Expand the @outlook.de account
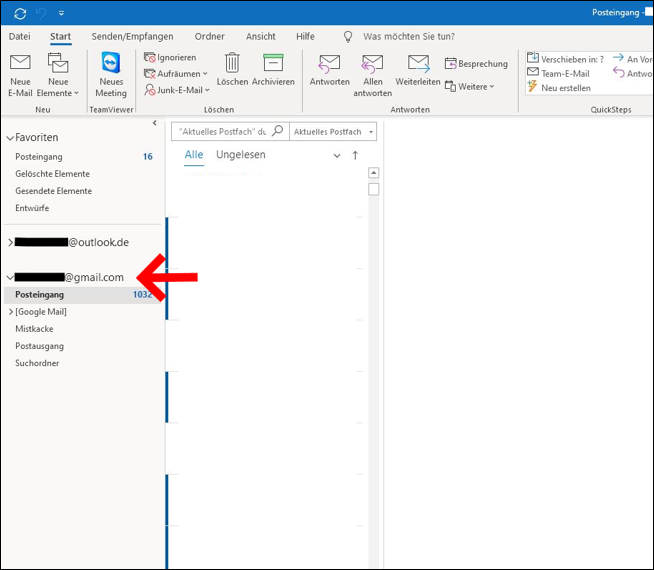The width and height of the screenshot is (654, 570). [10, 242]
